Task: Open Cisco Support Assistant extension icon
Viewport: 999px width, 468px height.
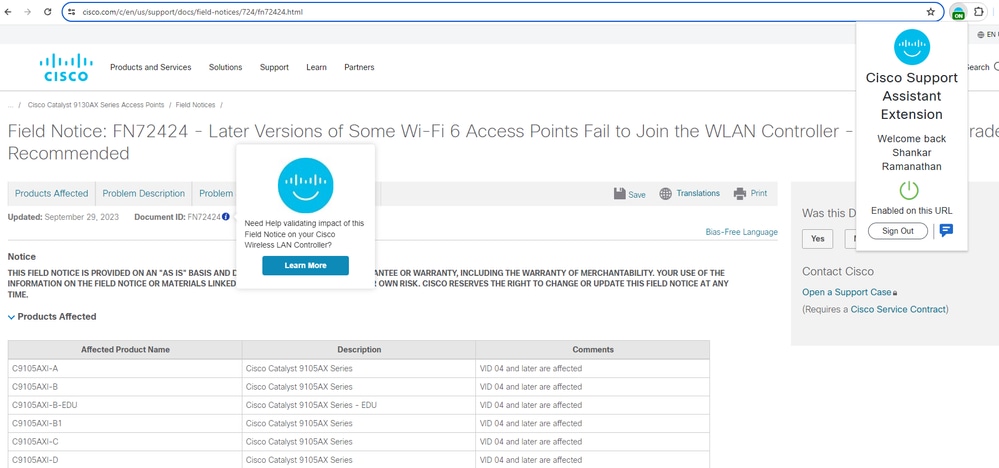Action: click(x=958, y=12)
